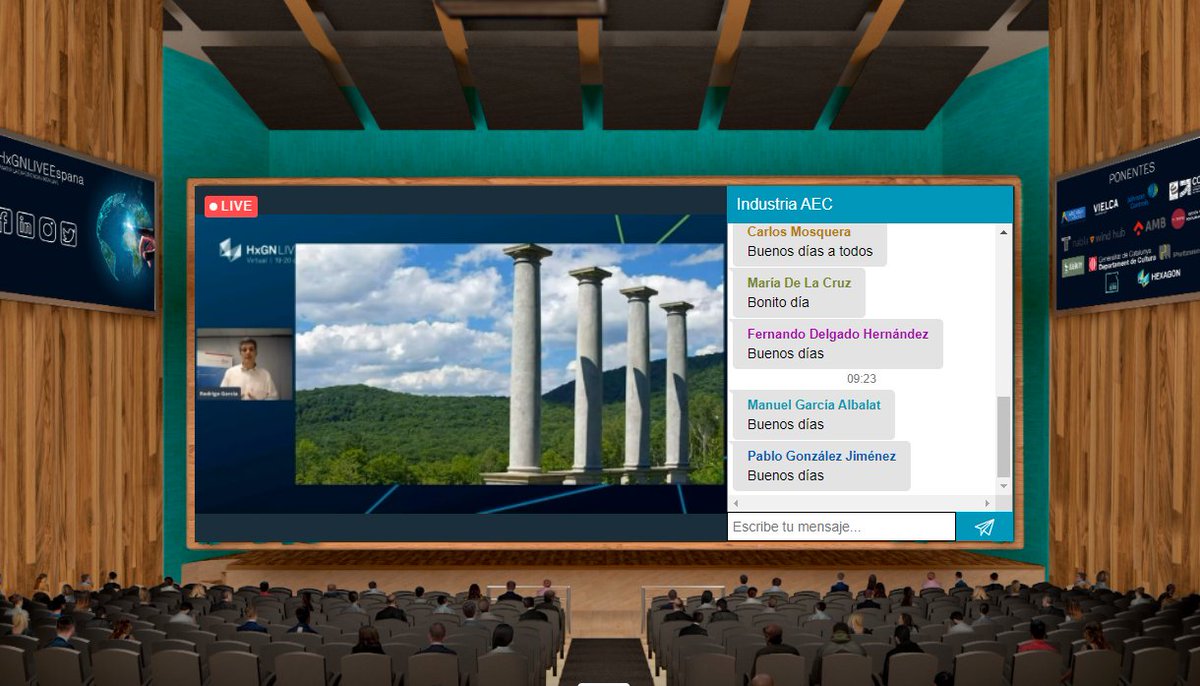This screenshot has width=1200, height=686.
Task: Click the chat scrollbar up arrow
Action: click(x=1004, y=233)
